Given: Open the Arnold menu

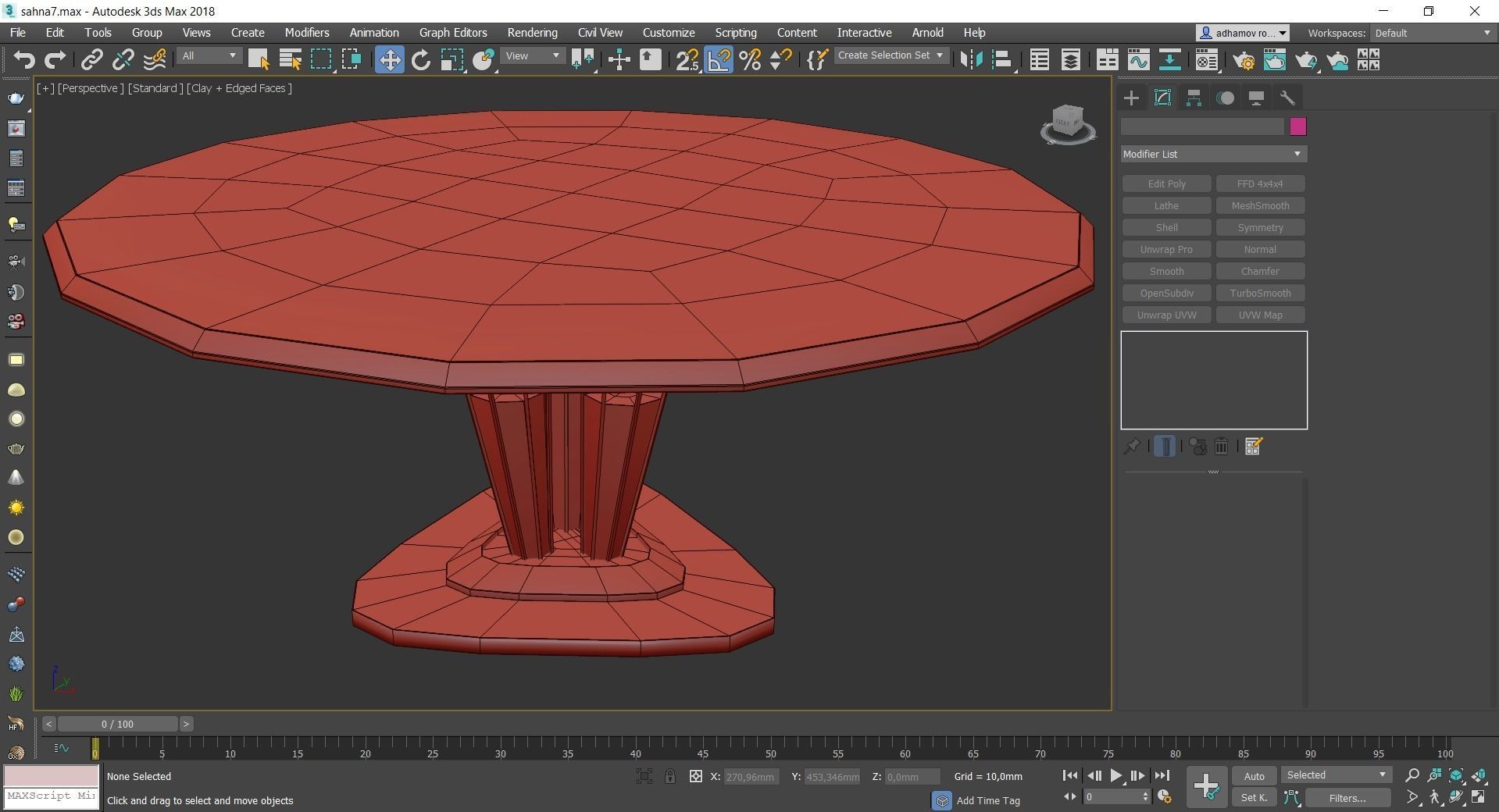Looking at the screenshot, I should (927, 33).
